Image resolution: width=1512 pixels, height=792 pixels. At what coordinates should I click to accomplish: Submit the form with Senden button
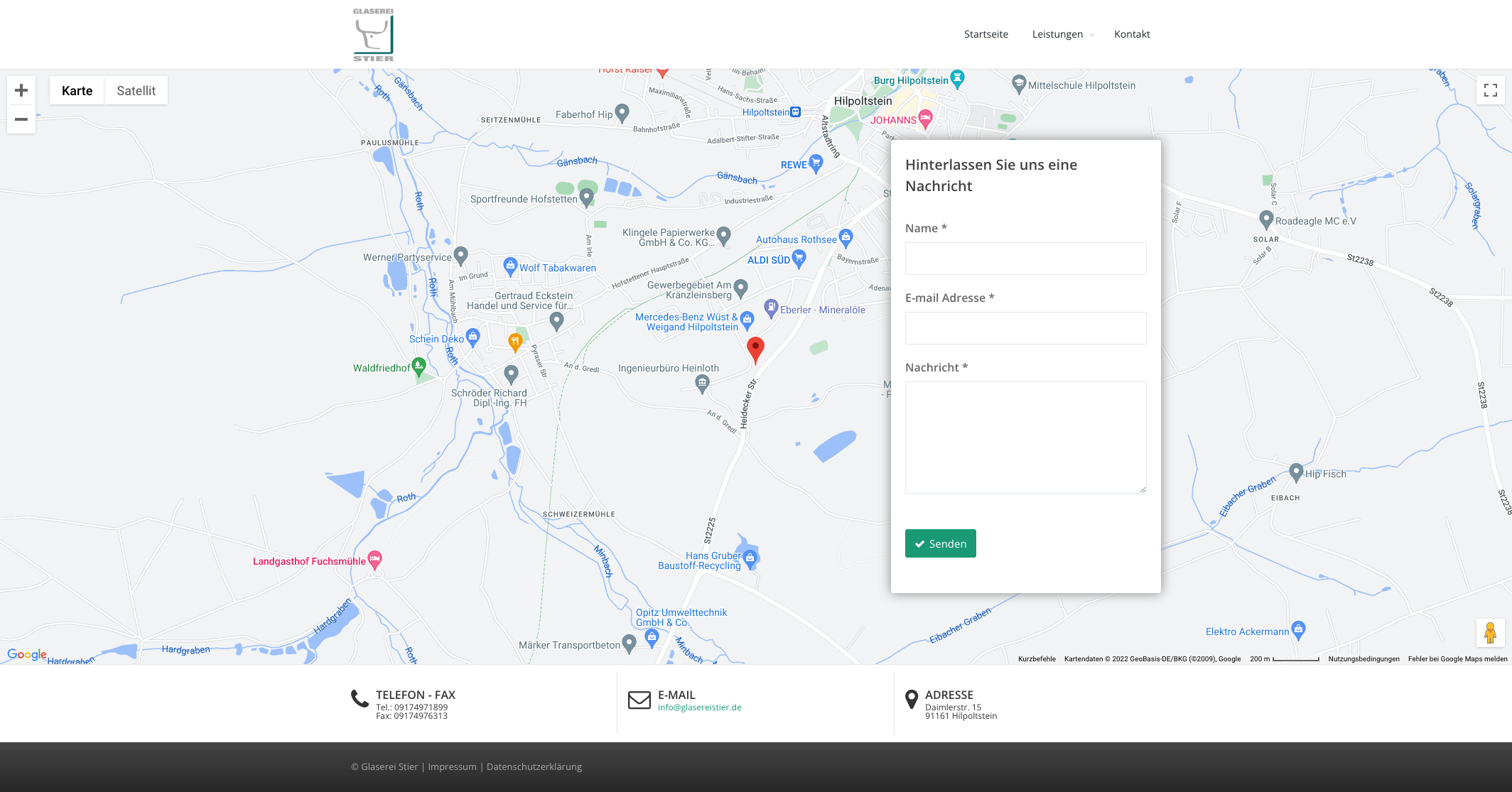[940, 543]
